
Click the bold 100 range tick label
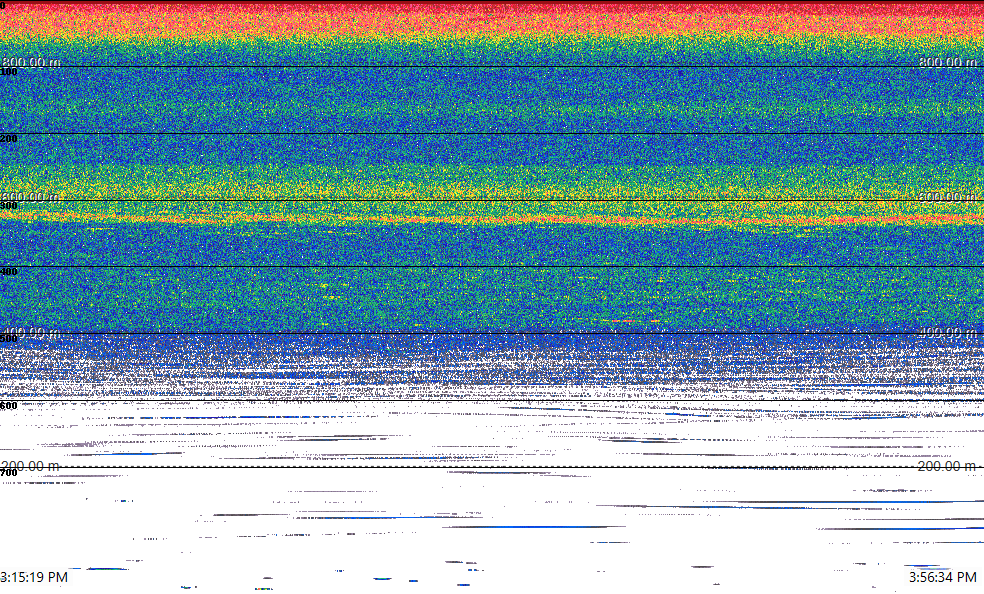pos(9,72)
